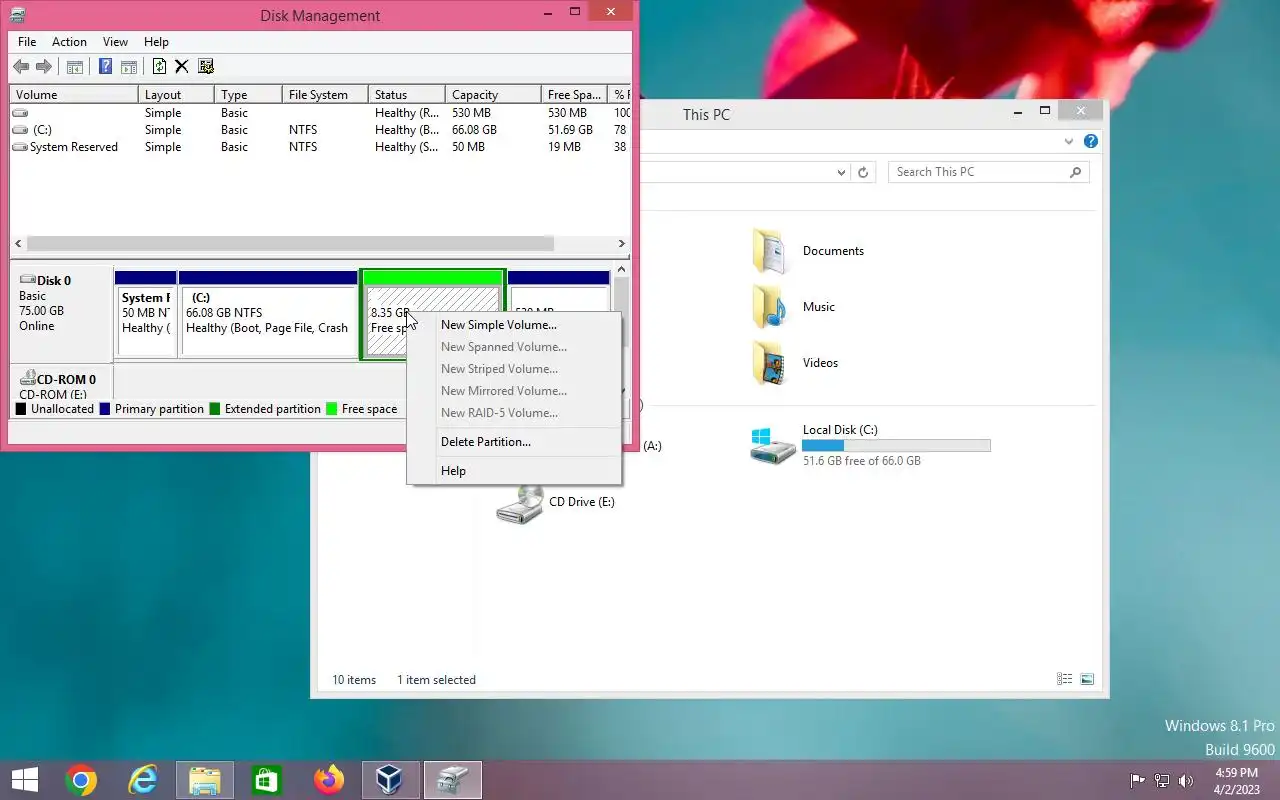The width and height of the screenshot is (1280, 800).
Task: Select CD Drive (E:) icon in This PC
Action: 520,505
